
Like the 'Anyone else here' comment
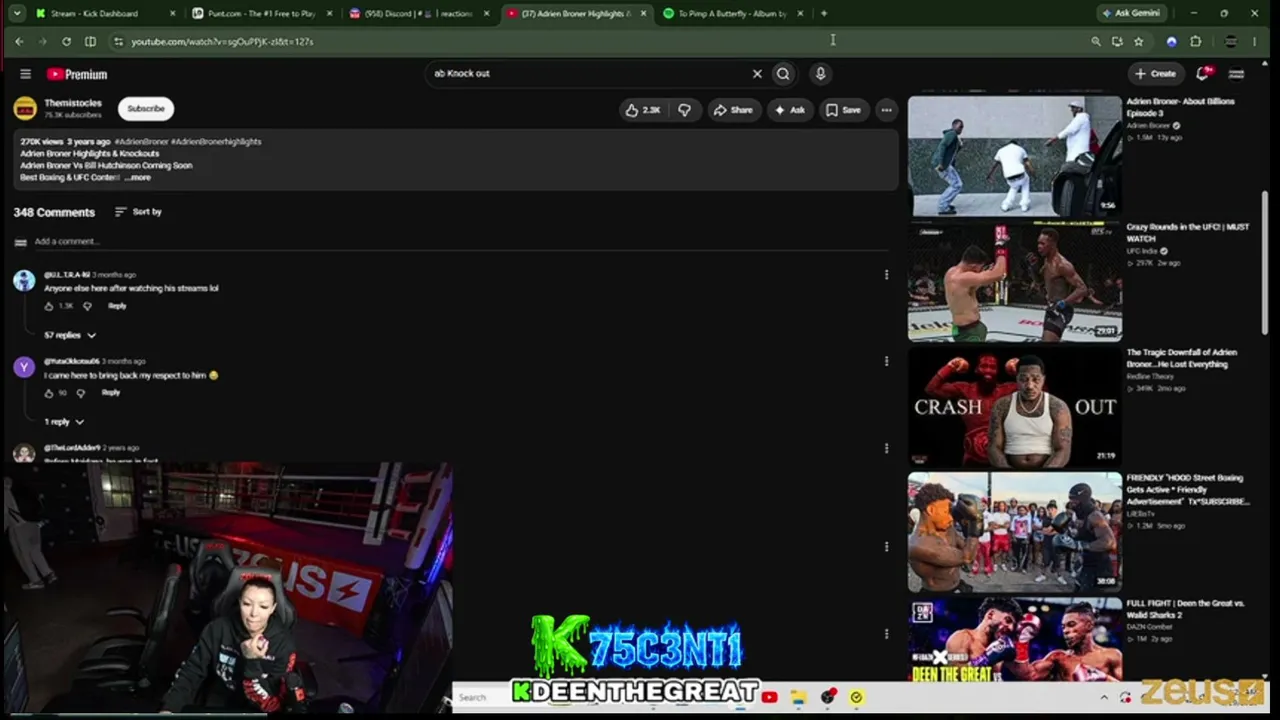pos(48,306)
